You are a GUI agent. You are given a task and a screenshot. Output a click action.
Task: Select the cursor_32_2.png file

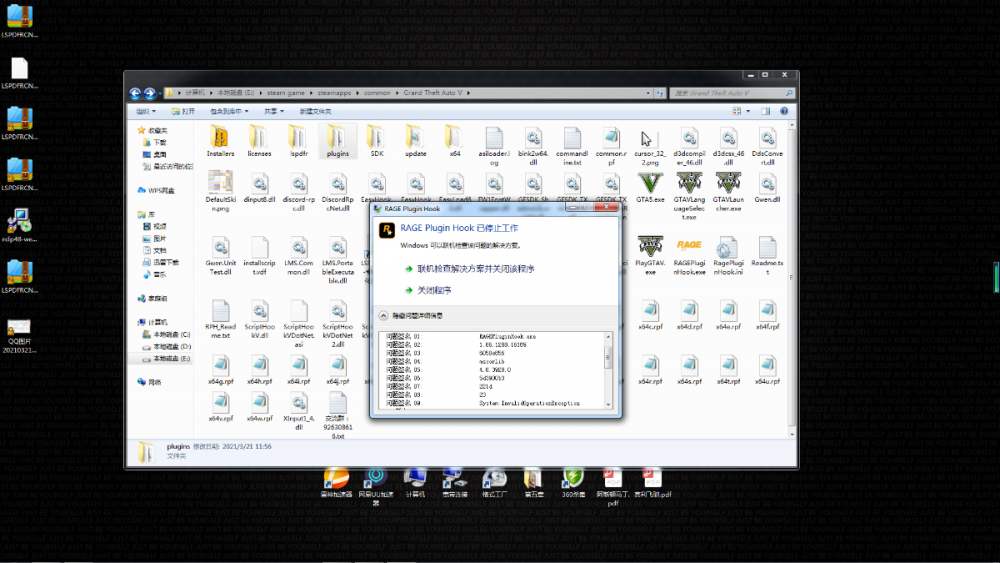(650, 146)
